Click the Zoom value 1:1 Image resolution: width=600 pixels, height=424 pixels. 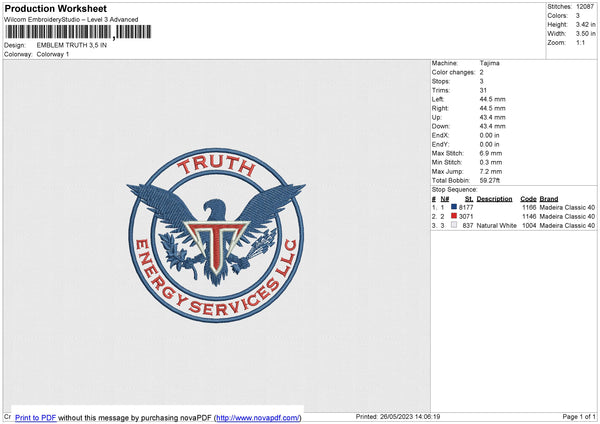[x=580, y=42]
